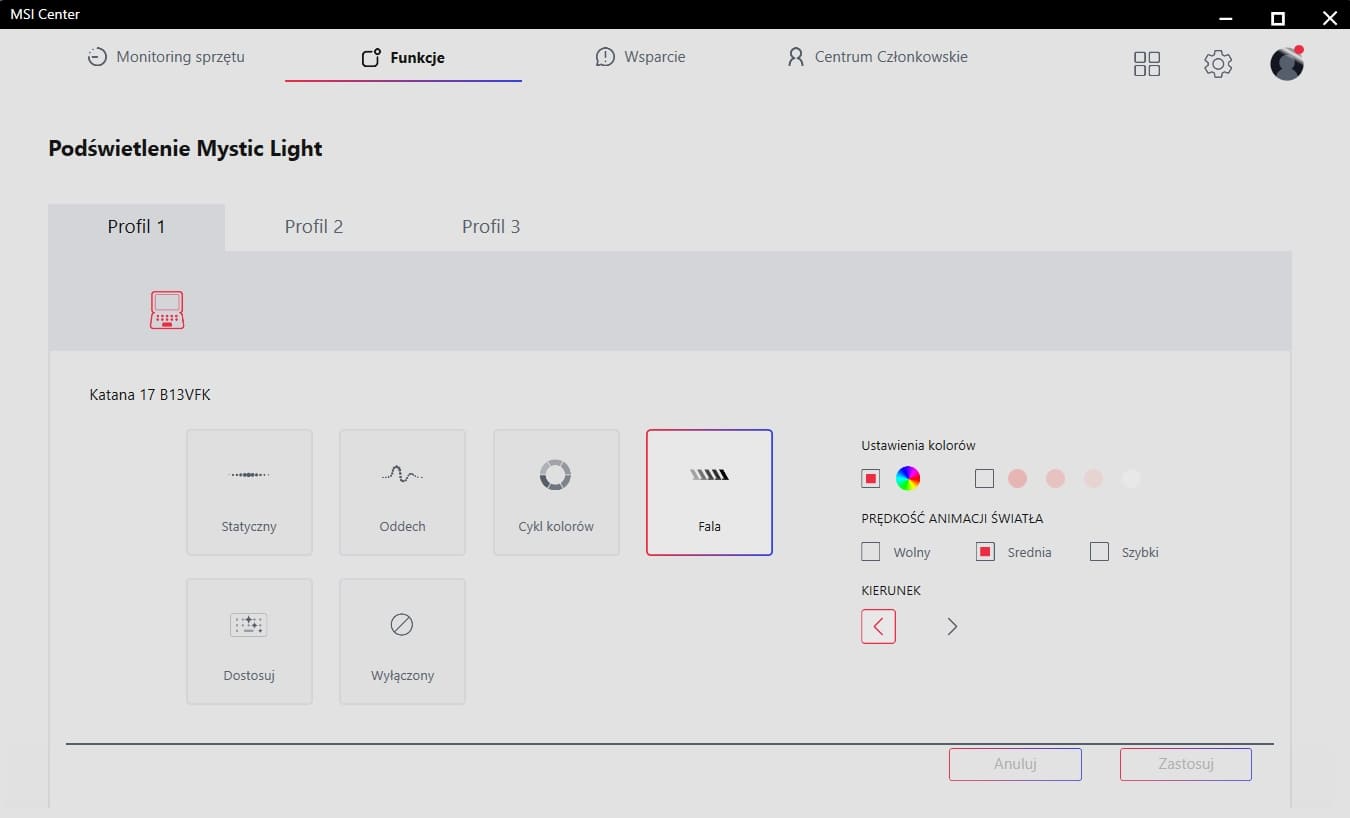Open settings via the gear icon

[x=1217, y=64]
